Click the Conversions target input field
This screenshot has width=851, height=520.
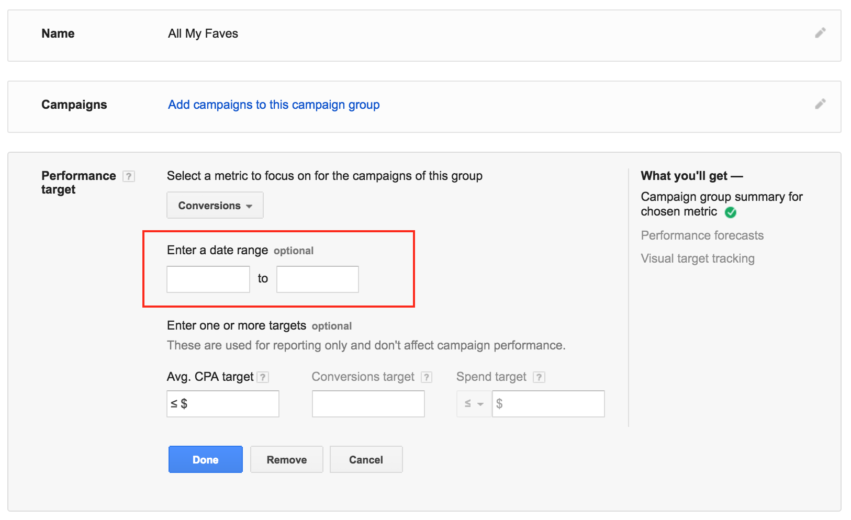(368, 403)
